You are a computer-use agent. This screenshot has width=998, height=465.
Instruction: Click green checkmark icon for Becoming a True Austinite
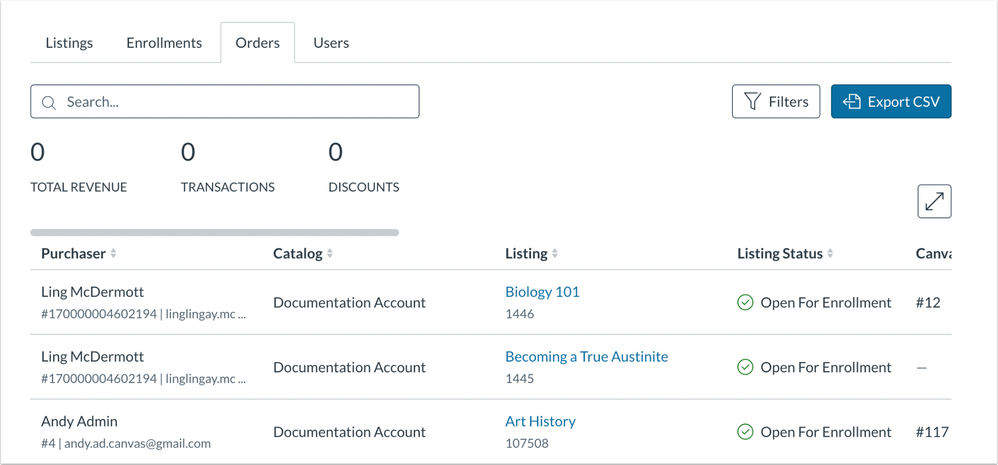[745, 368]
